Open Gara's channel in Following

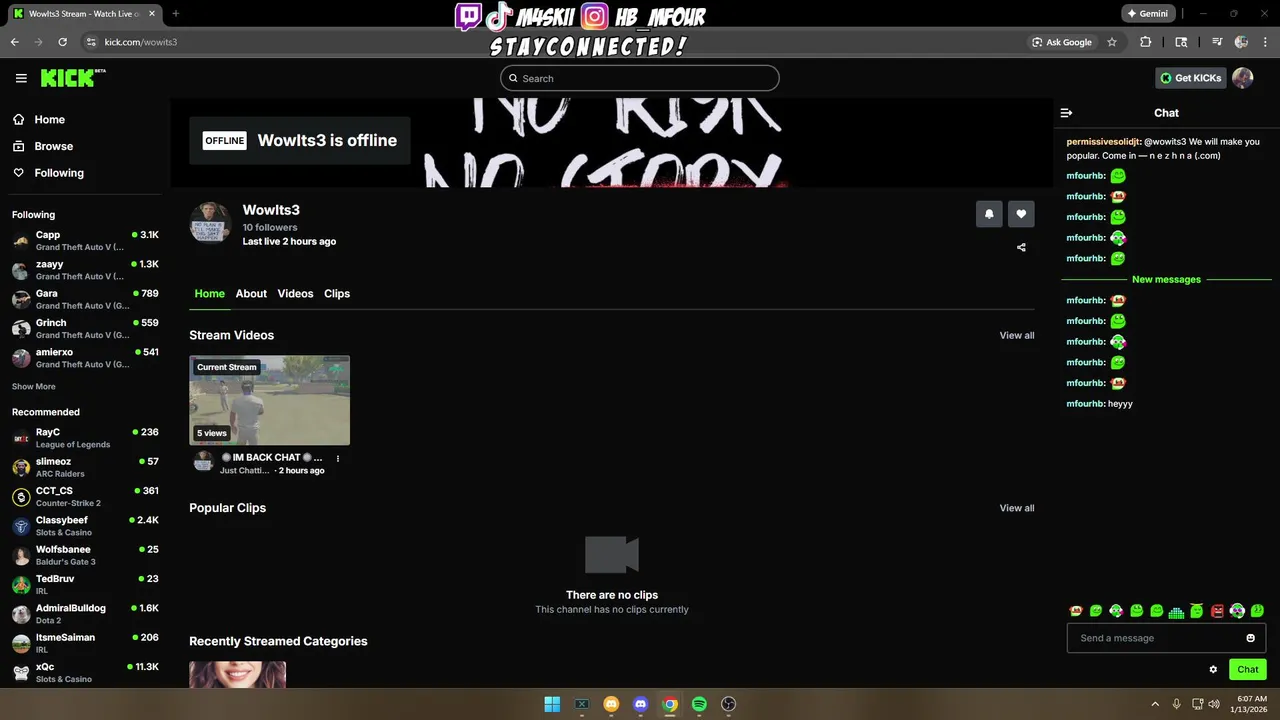tap(85, 299)
